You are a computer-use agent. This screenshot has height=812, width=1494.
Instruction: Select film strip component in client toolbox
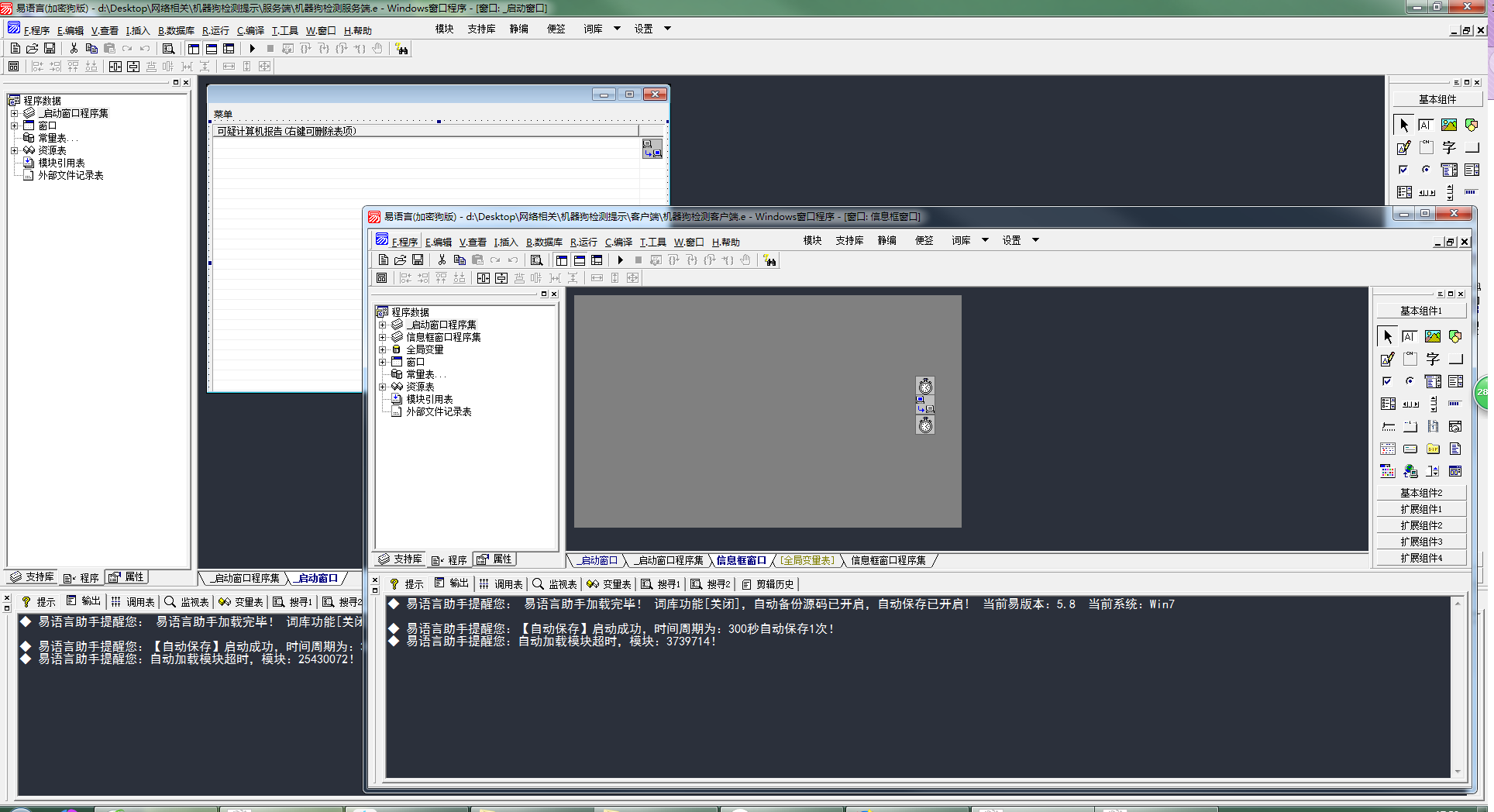tap(1433, 426)
